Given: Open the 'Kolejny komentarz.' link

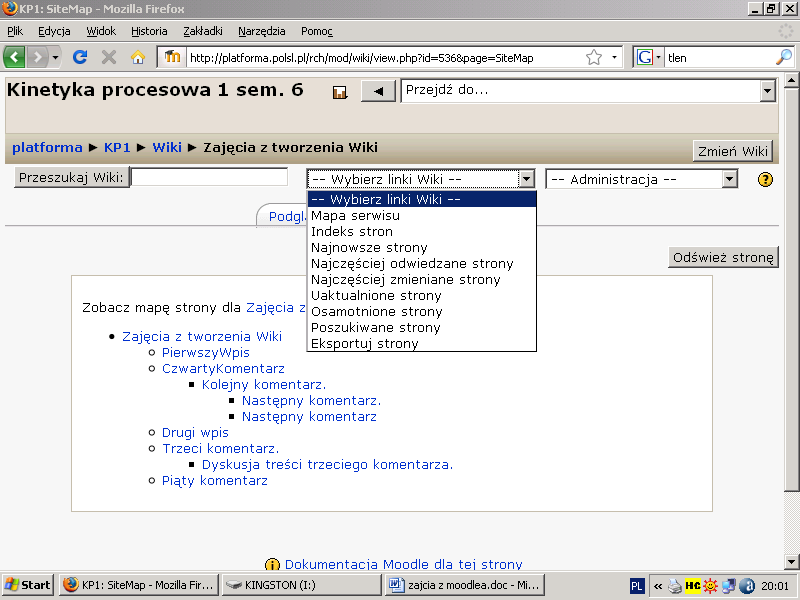Looking at the screenshot, I should coord(264,384).
